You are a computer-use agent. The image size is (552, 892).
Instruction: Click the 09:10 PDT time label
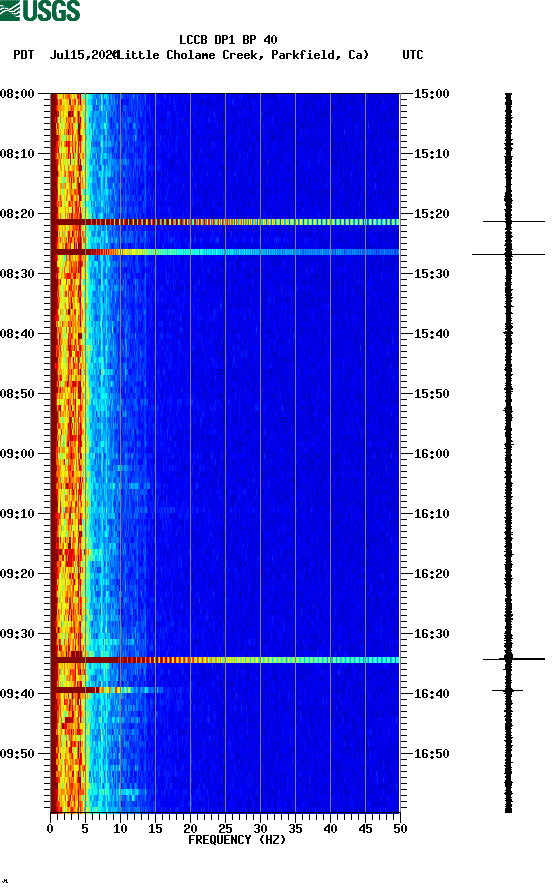click(x=18, y=514)
